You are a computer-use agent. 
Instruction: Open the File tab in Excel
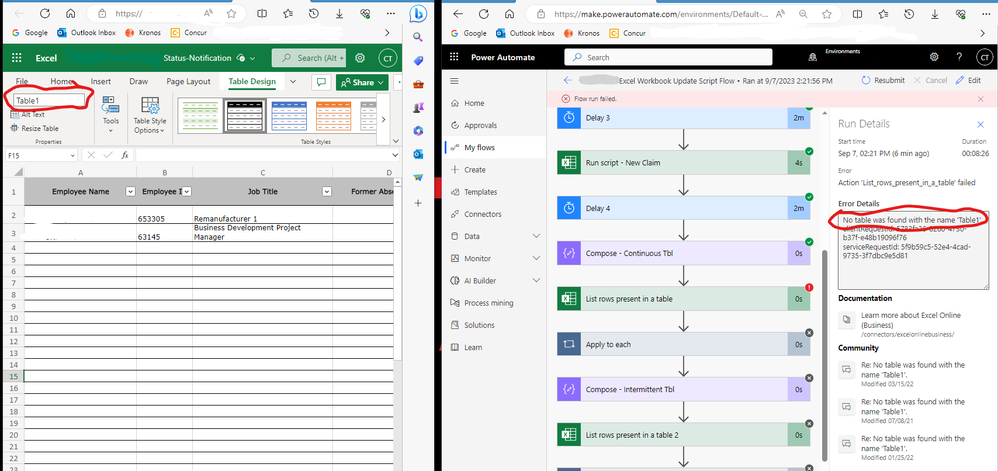22,81
